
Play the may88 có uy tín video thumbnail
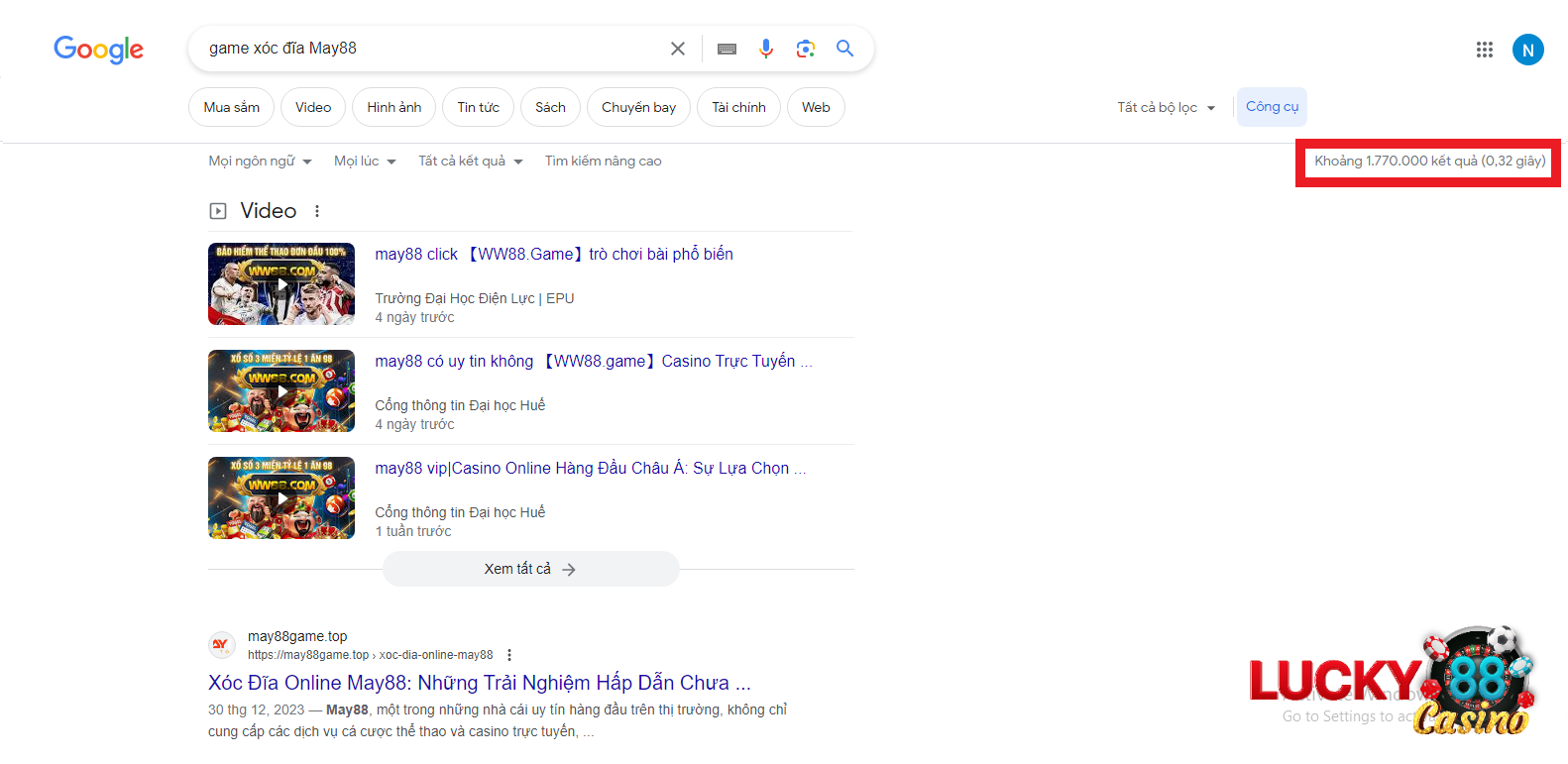tap(281, 391)
